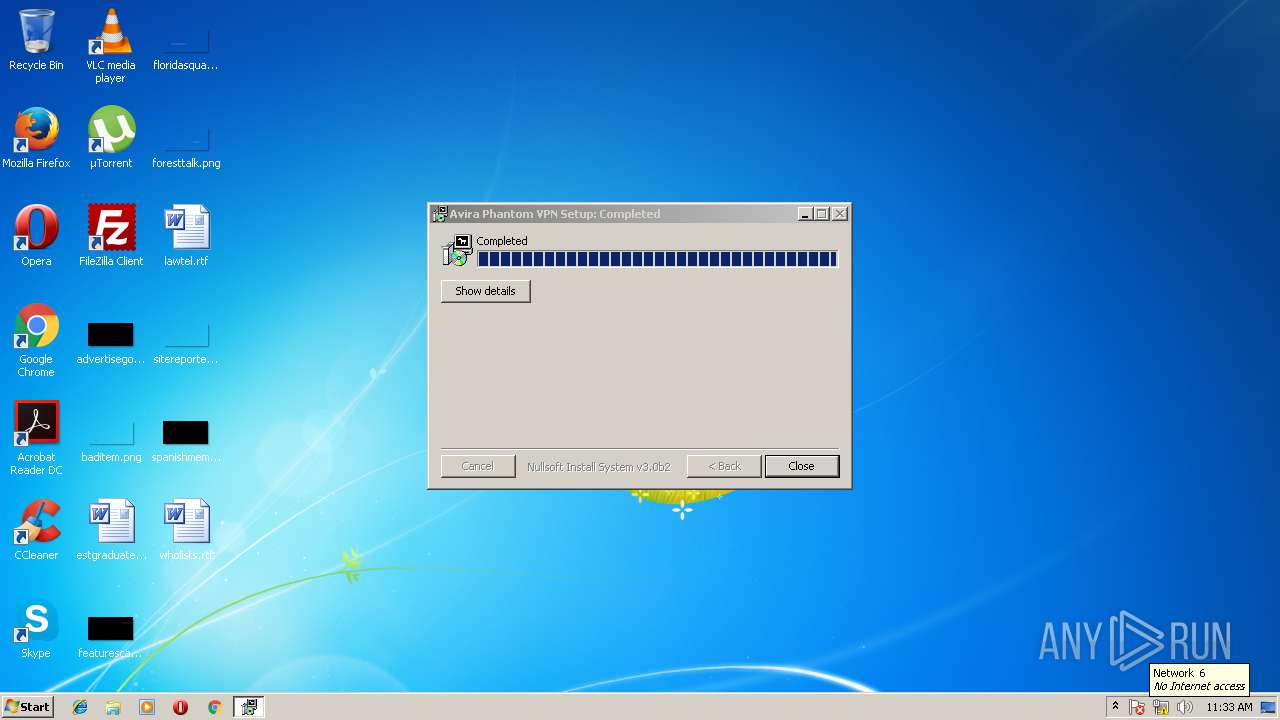Show hidden tray icons arrow
1280x720 pixels.
pos(1115,707)
